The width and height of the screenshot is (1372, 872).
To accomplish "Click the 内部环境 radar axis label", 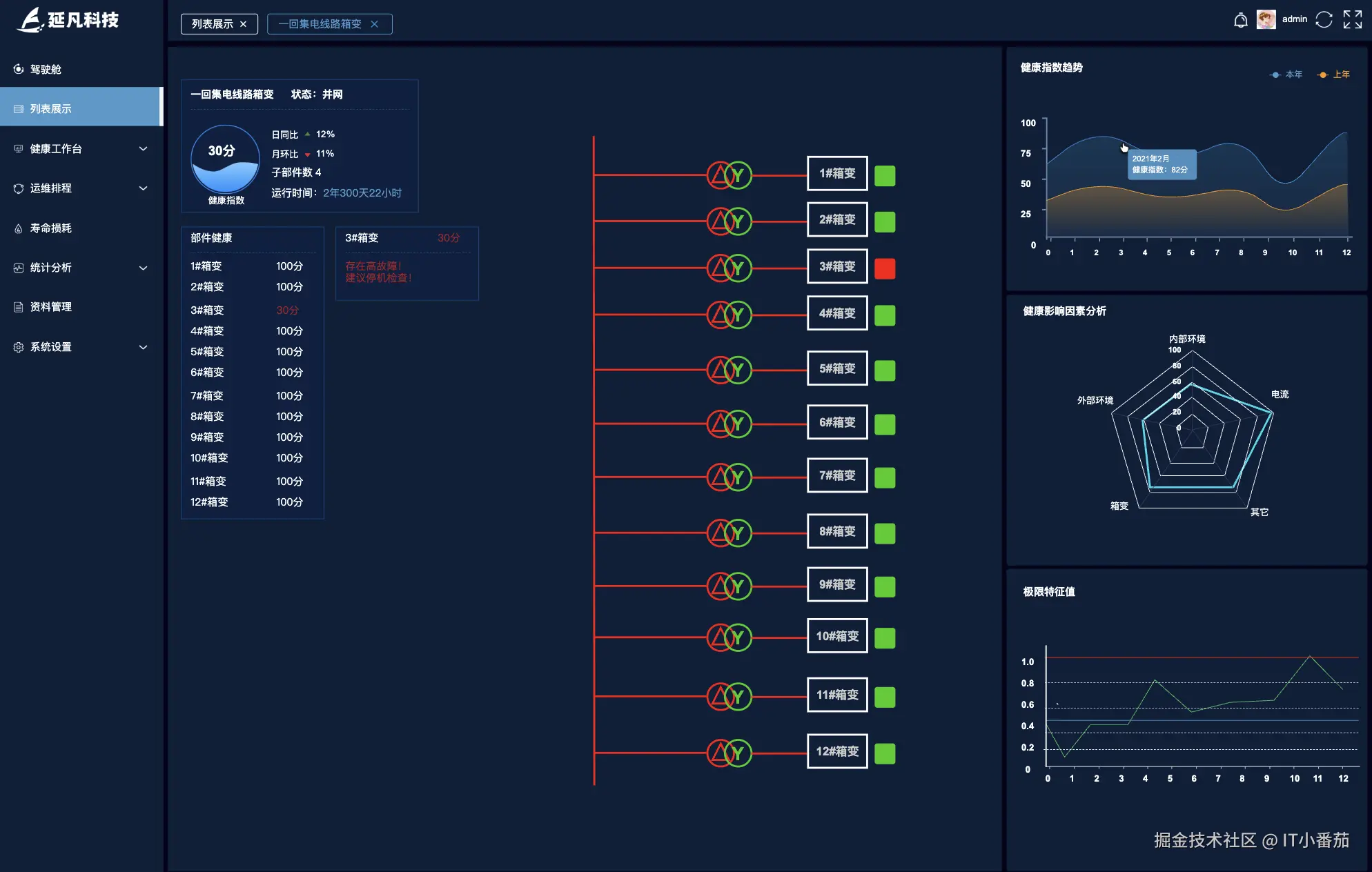I will (1187, 339).
